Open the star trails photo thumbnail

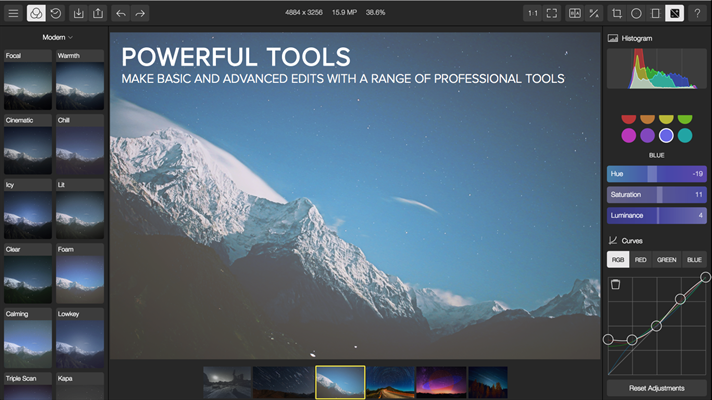tap(283, 382)
